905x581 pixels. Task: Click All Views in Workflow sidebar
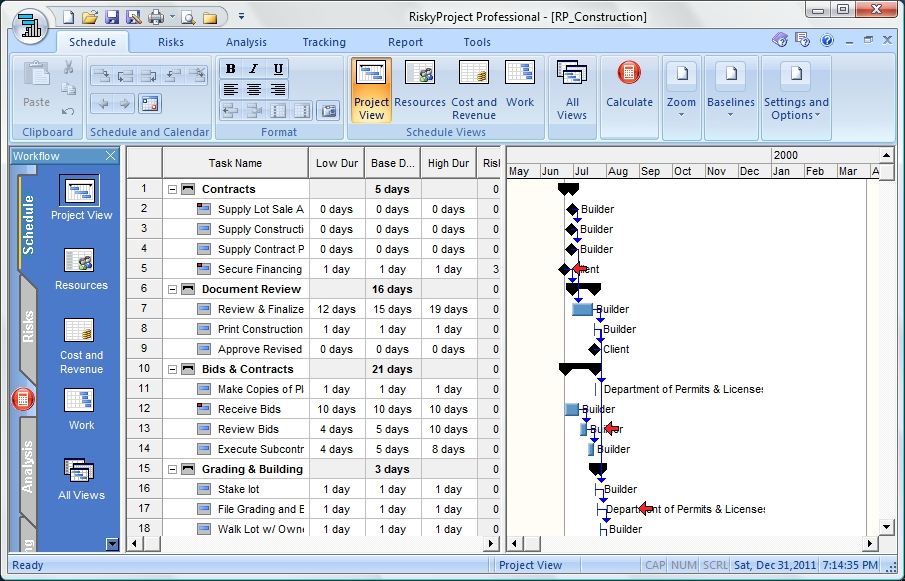coord(81,479)
